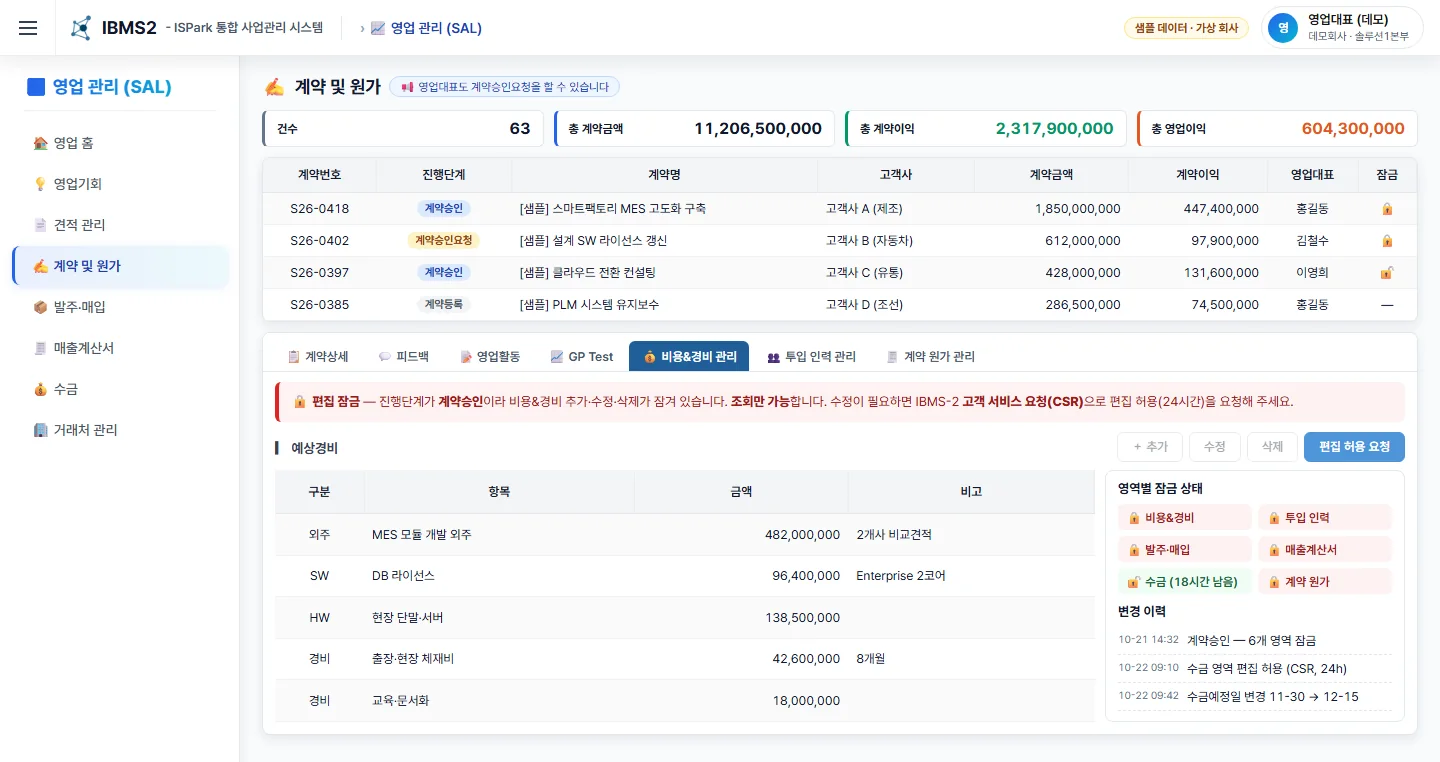Image resolution: width=1440 pixels, height=762 pixels.
Task: Click the 영업기회 lightbulb icon
Action: coord(40,184)
